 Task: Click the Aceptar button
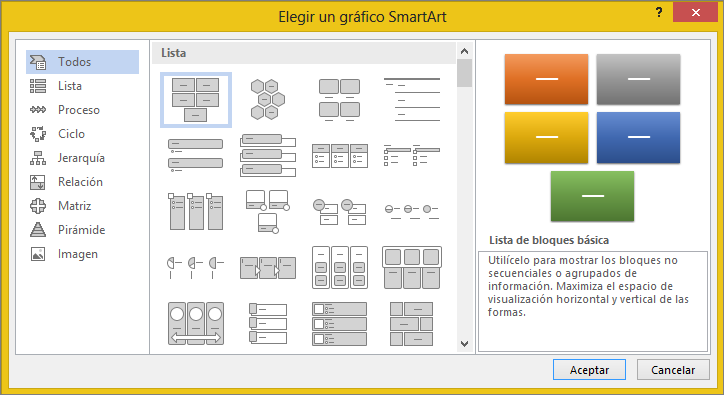click(589, 370)
